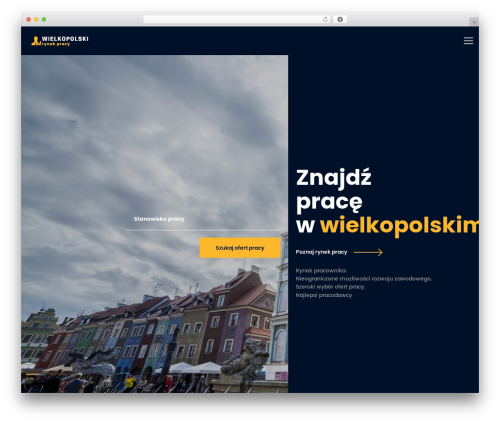Image resolution: width=500 pixels, height=423 pixels.
Task: Follow the Poznaj rynek pracy link
Action: (x=321, y=252)
